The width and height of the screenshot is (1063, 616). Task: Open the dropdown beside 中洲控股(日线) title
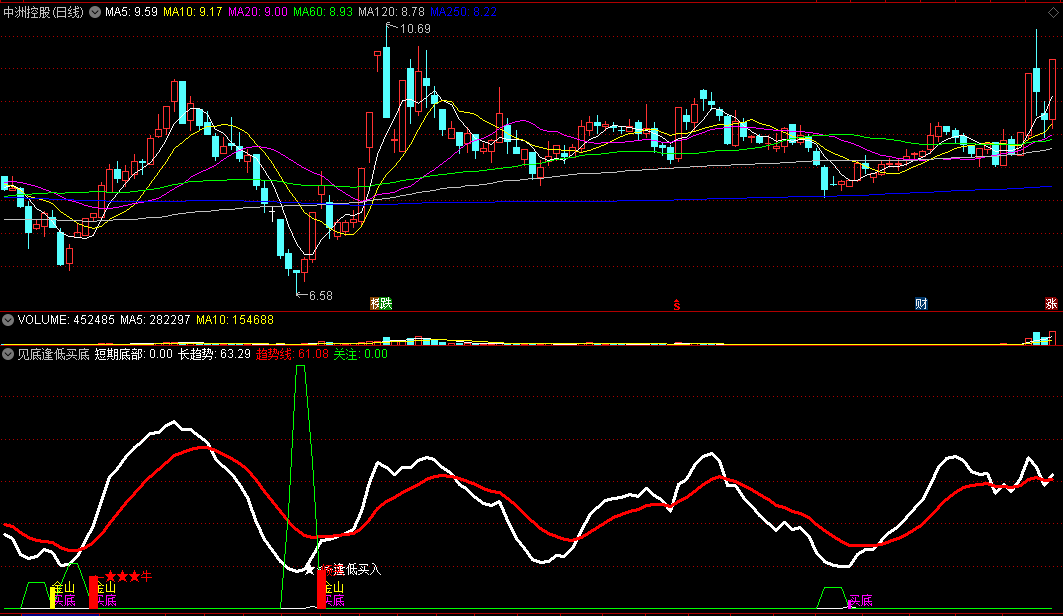pyautogui.click(x=95, y=12)
